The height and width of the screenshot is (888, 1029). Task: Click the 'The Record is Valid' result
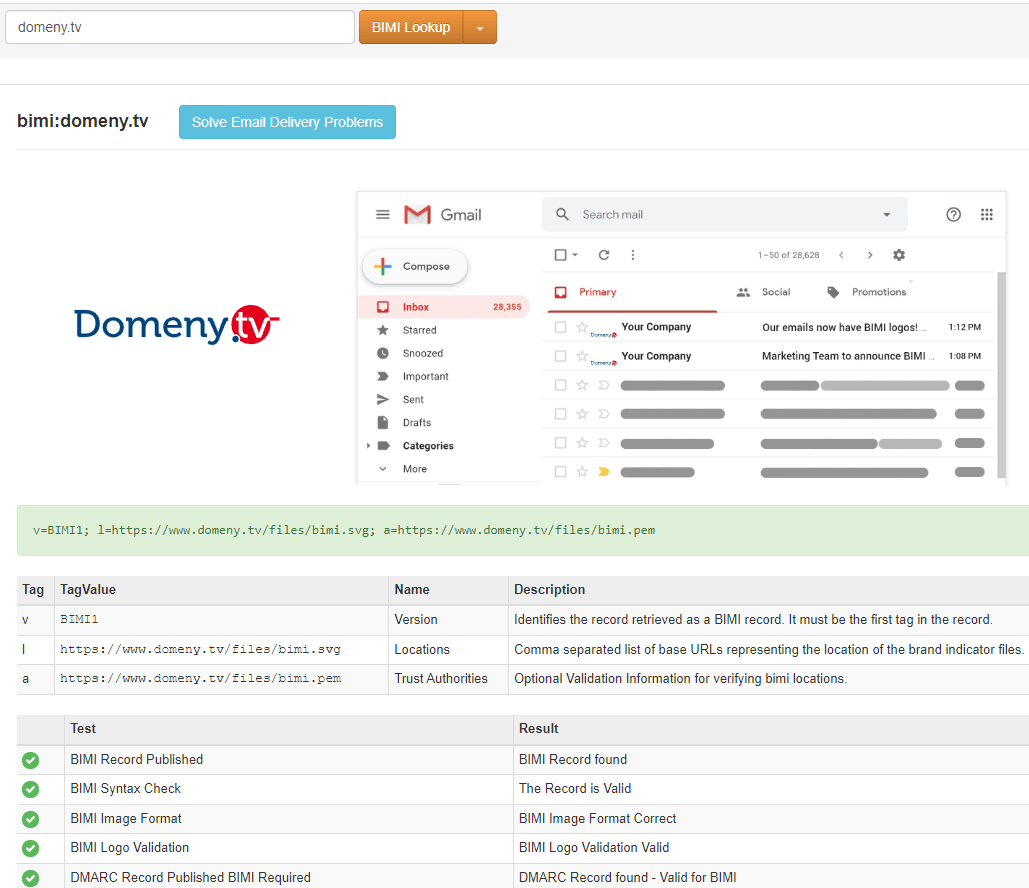575,788
